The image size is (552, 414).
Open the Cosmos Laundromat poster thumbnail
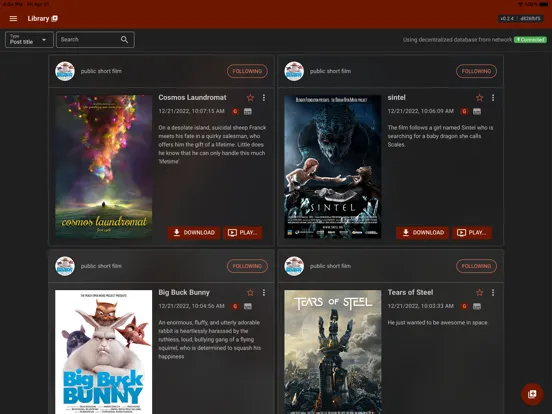point(104,167)
